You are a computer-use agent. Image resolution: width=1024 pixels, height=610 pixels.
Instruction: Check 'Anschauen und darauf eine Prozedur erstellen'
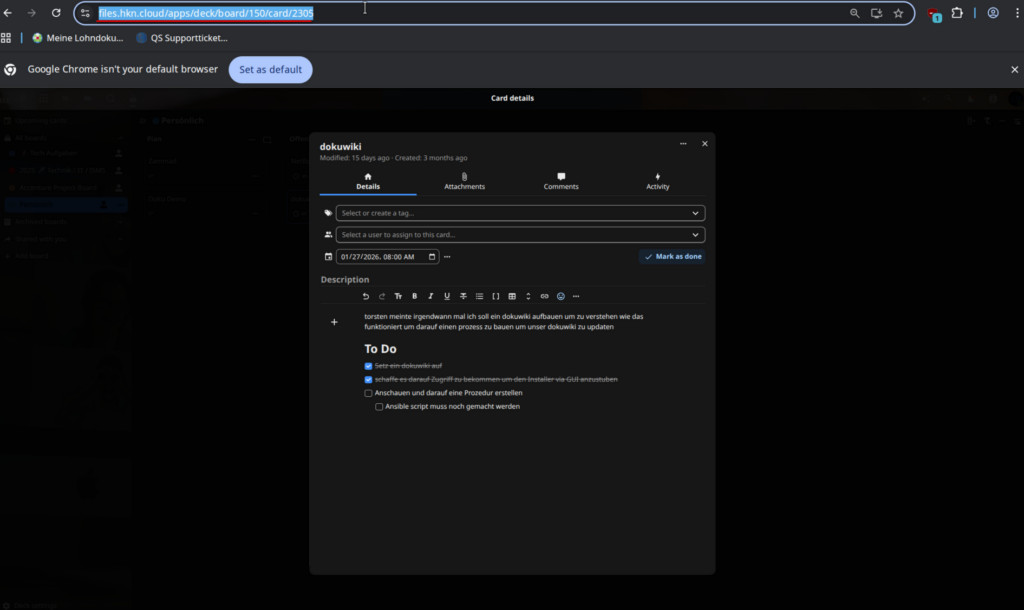click(368, 393)
